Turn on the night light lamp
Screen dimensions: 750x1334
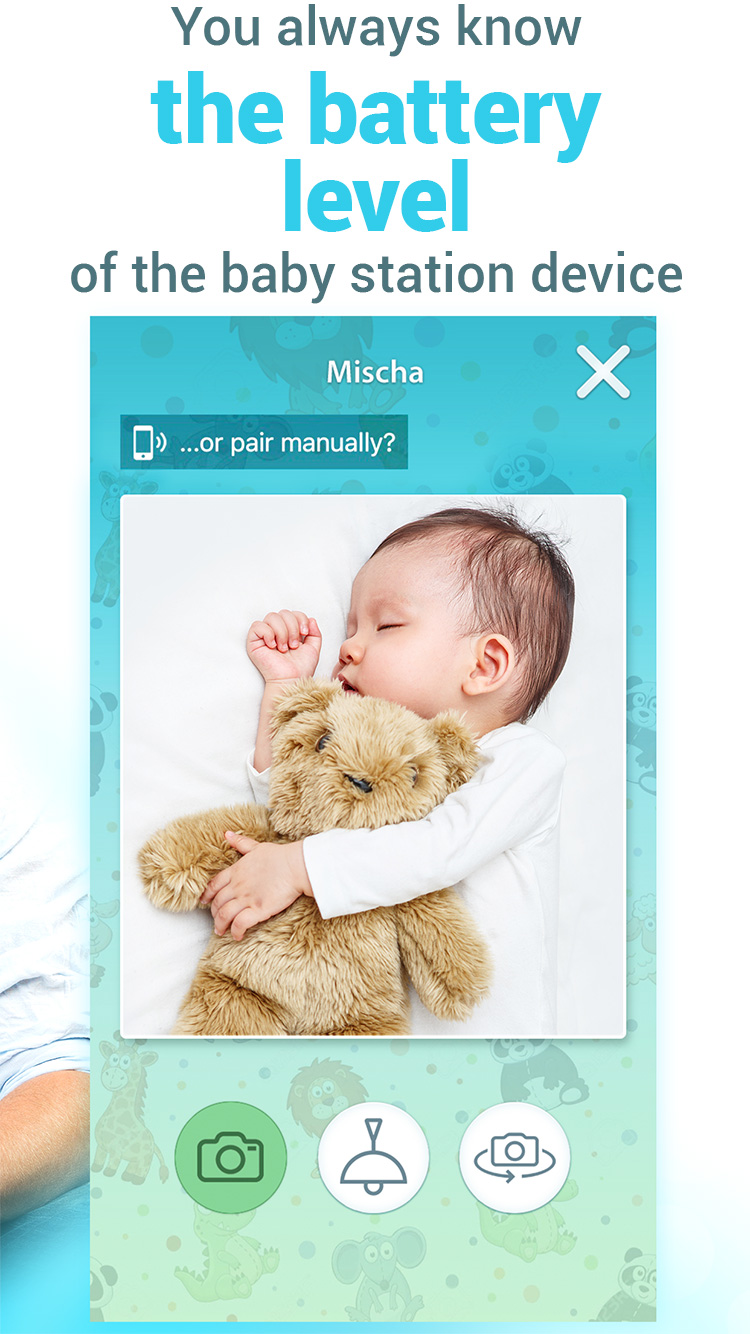373,1158
